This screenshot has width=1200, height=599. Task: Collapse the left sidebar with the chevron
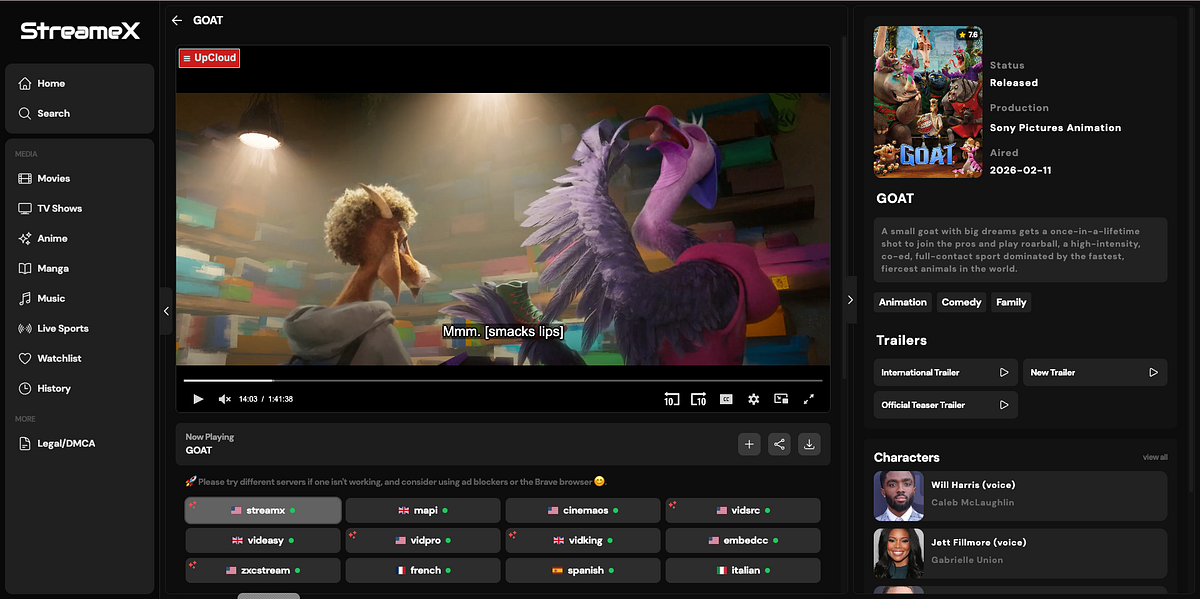[x=166, y=311]
